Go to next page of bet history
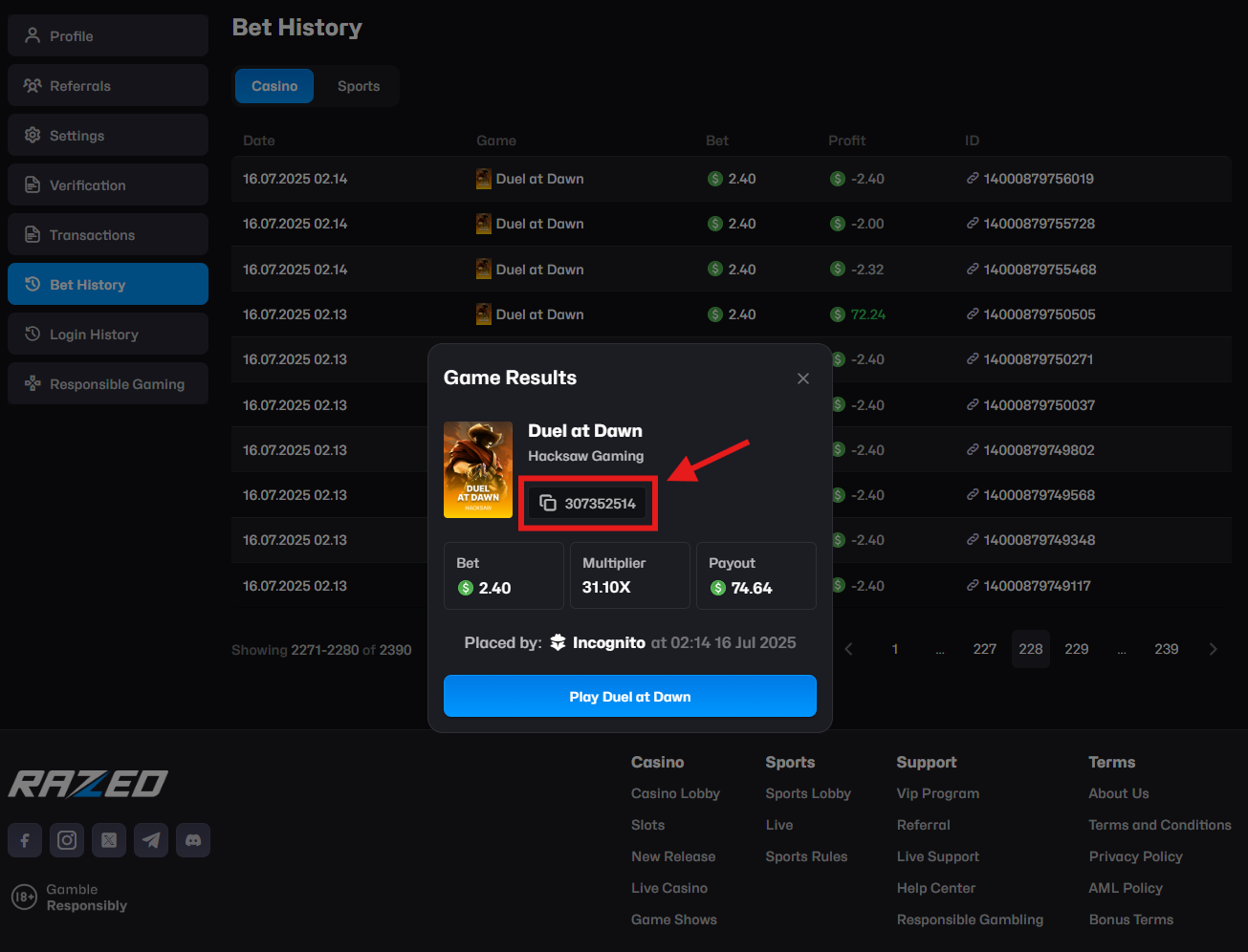The image size is (1248, 952). (1213, 649)
